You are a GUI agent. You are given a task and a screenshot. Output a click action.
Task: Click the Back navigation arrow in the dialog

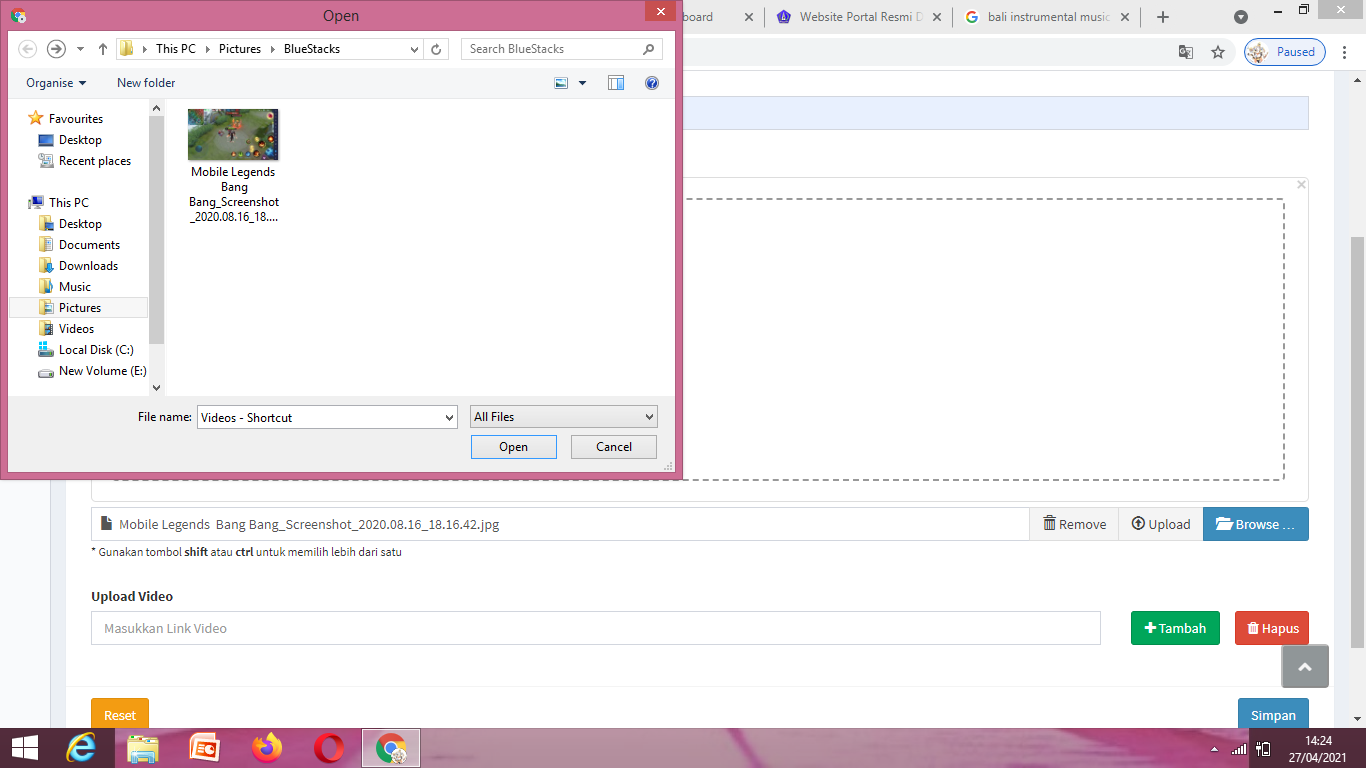tap(28, 49)
